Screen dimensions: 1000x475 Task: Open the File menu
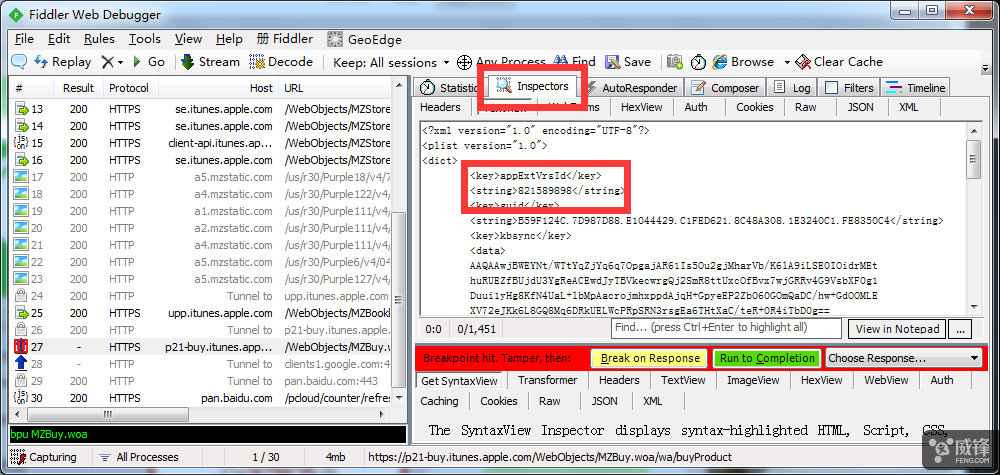[x=24, y=39]
